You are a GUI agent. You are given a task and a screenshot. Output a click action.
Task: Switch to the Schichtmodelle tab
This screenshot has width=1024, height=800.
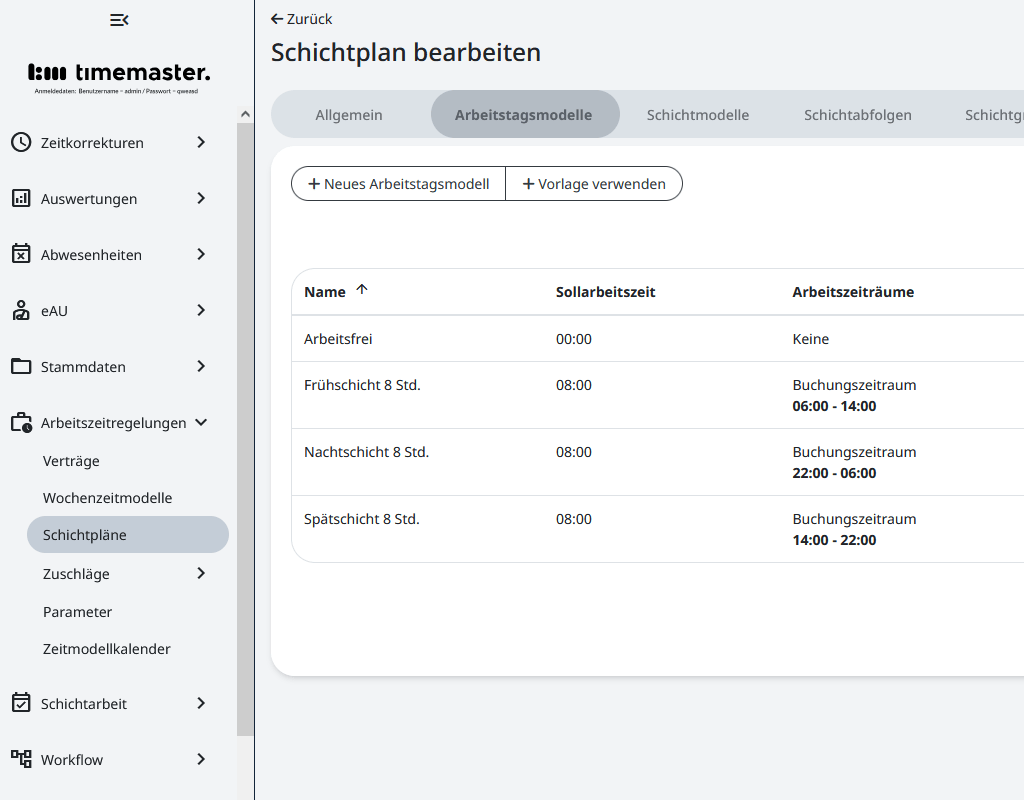pos(697,115)
